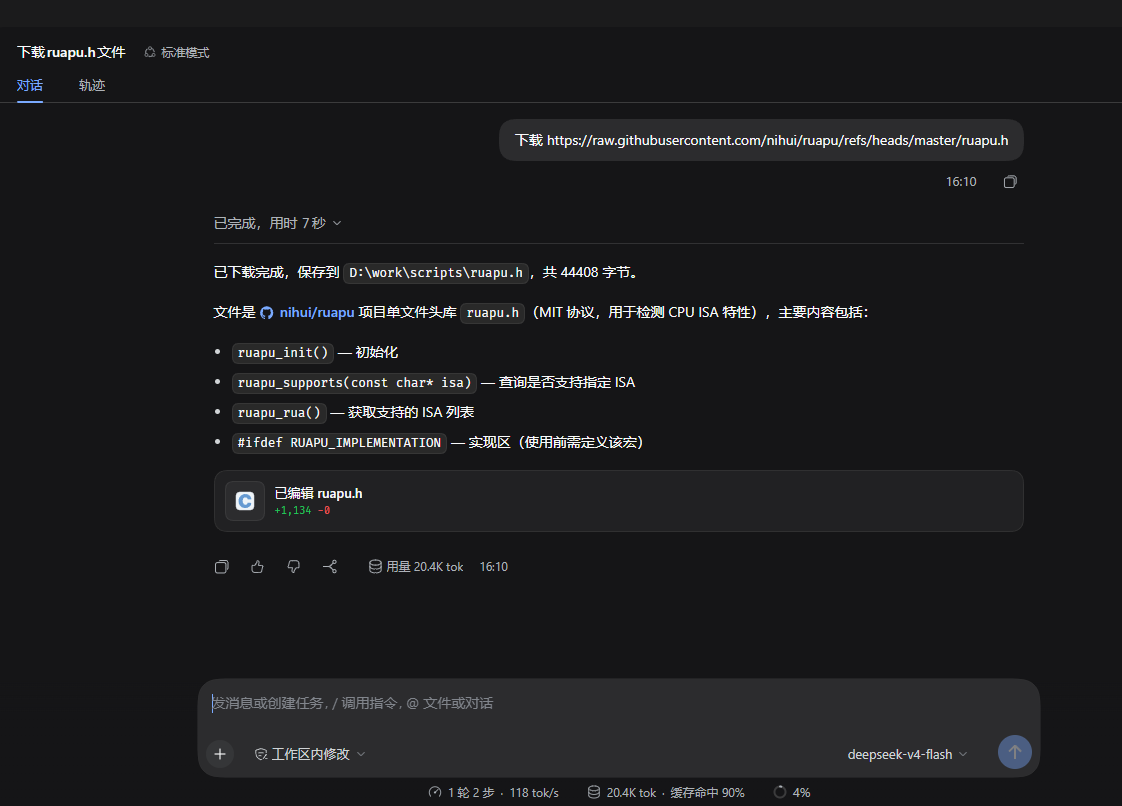Screen dimensions: 1122x806
Task: Click the speed gauge icon in status bar
Action: (435, 792)
